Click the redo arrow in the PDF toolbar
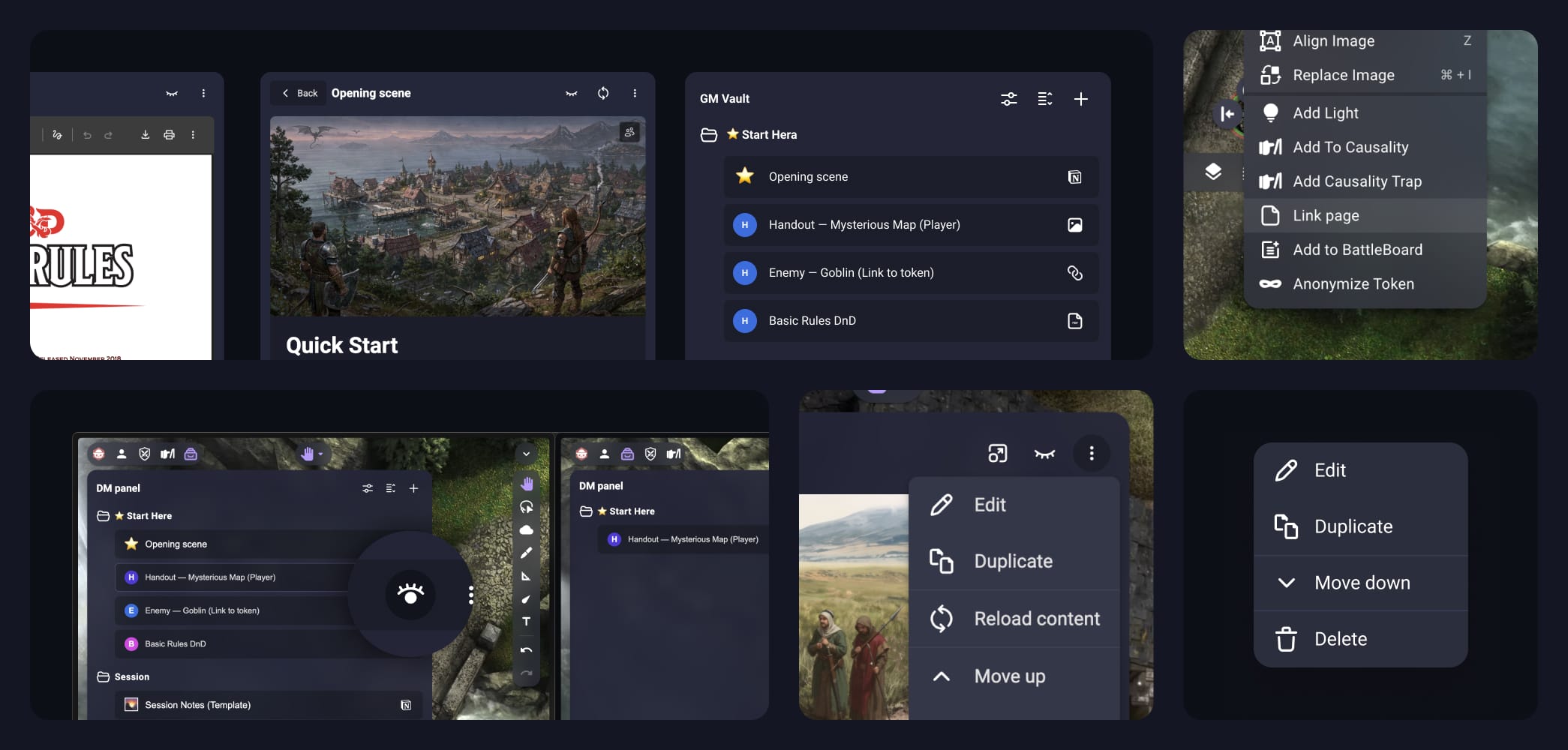This screenshot has height=750, width=1568. coord(108,135)
